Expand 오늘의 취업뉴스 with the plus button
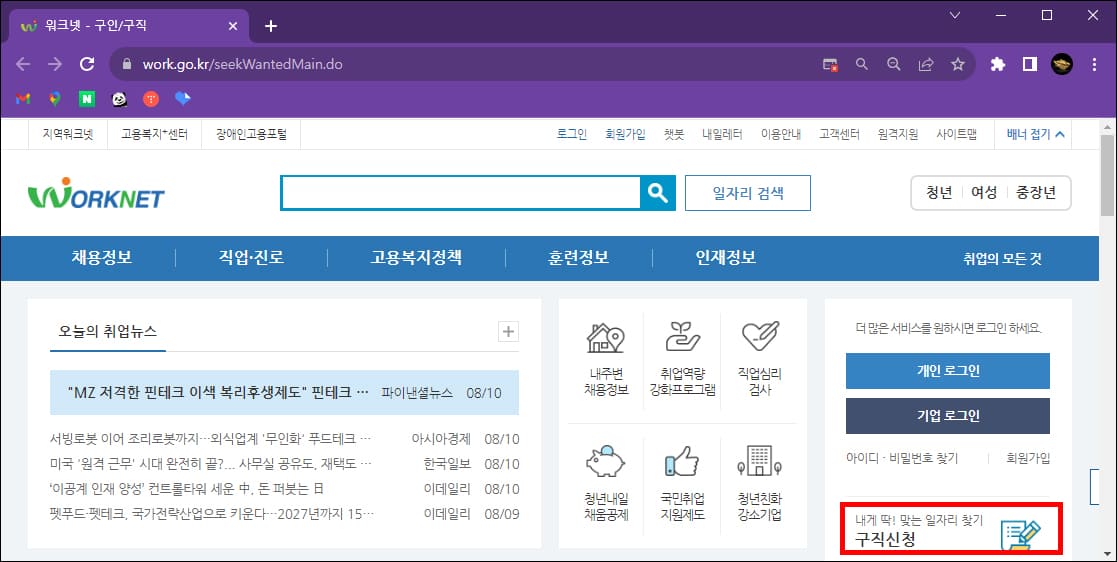The width and height of the screenshot is (1117, 562). pos(508,331)
